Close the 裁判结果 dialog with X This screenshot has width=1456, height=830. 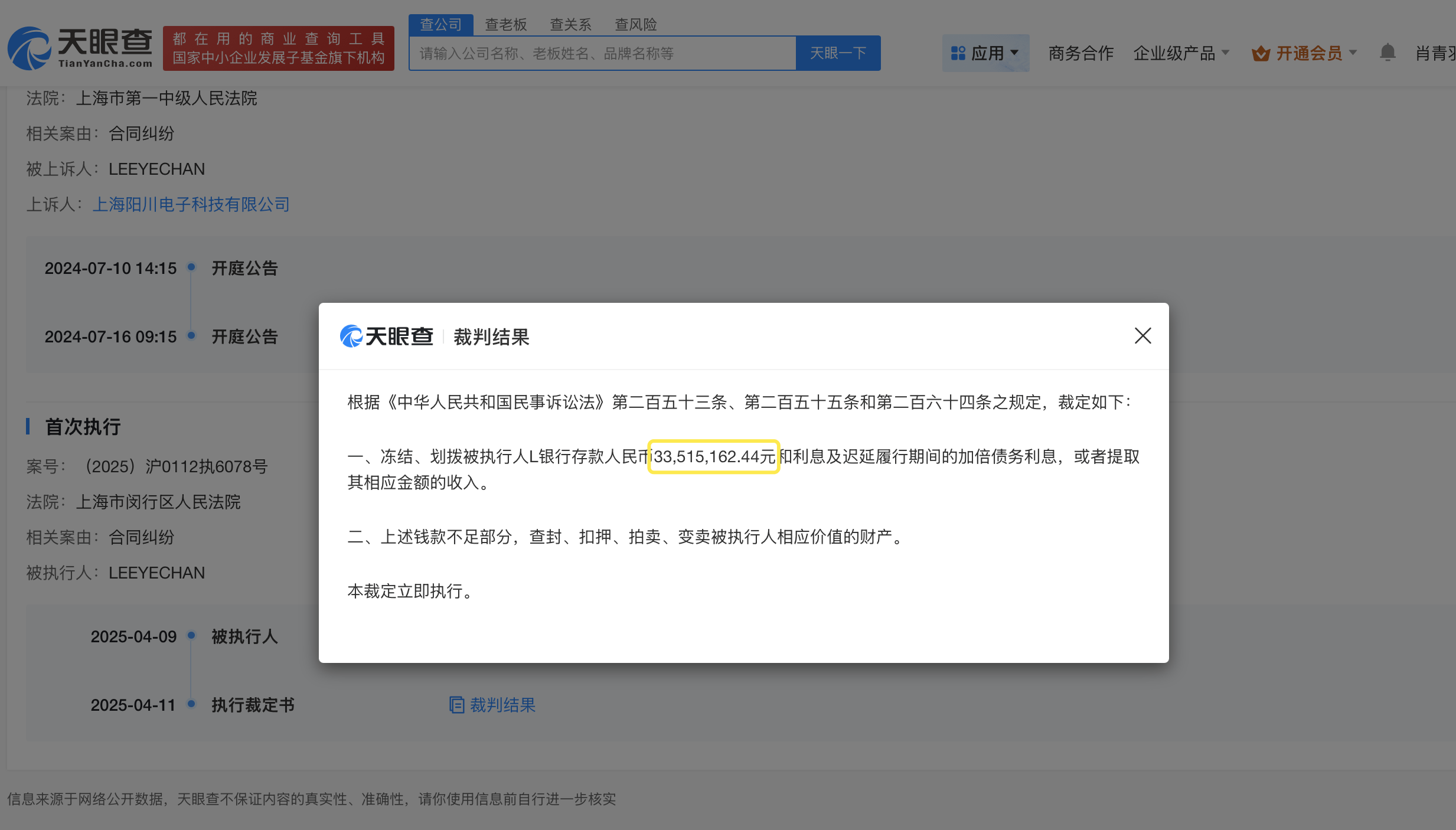click(x=1142, y=336)
